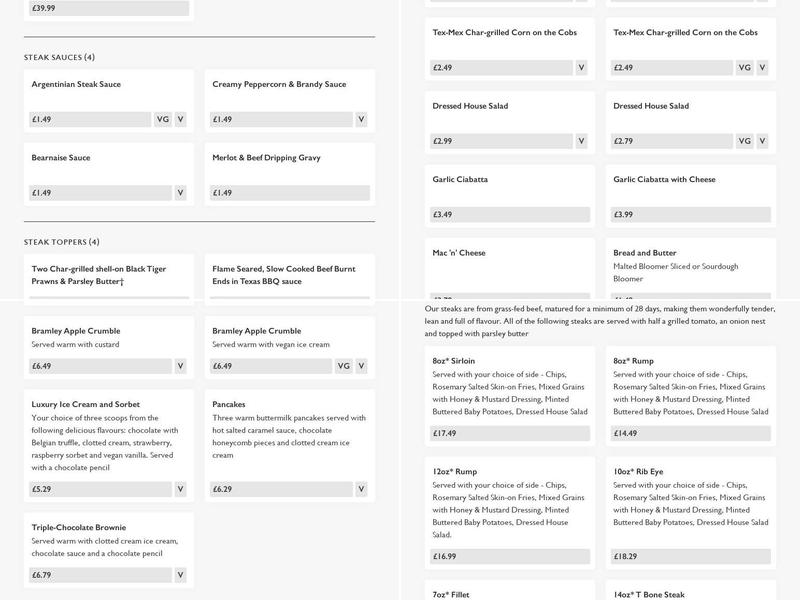Click the V badge on Luxury Ice Cream and Sorbet
The width and height of the screenshot is (800, 600).
pyautogui.click(x=181, y=489)
